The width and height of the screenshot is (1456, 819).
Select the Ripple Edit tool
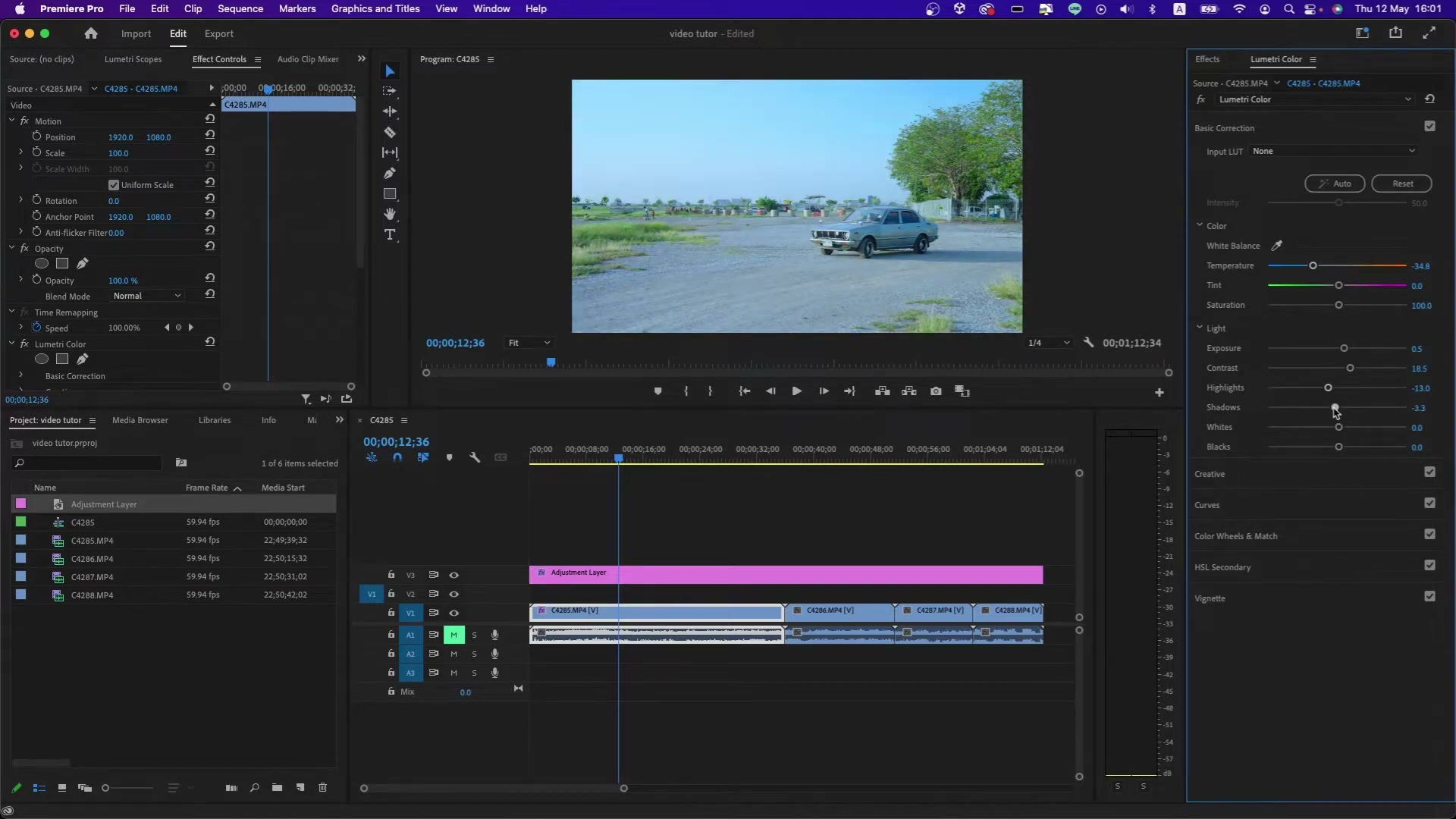click(390, 111)
